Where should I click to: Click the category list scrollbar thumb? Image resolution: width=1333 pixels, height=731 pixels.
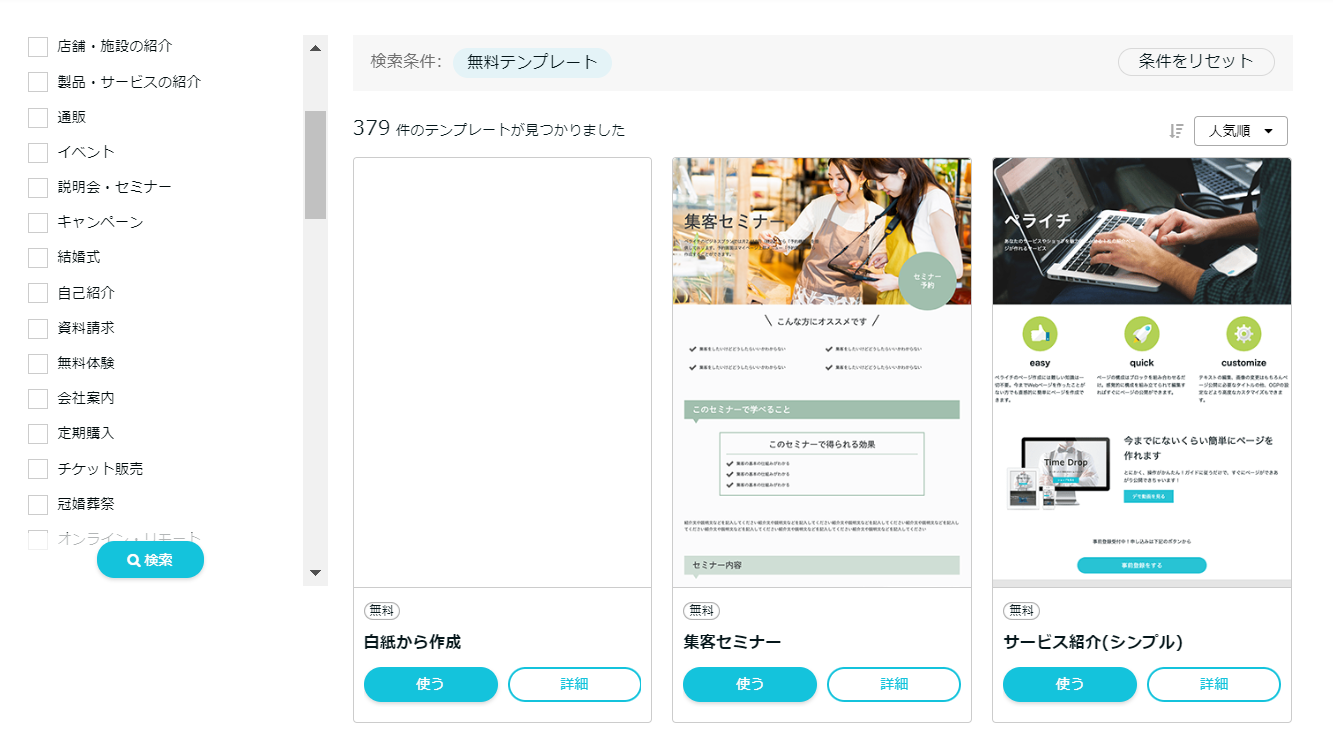315,165
